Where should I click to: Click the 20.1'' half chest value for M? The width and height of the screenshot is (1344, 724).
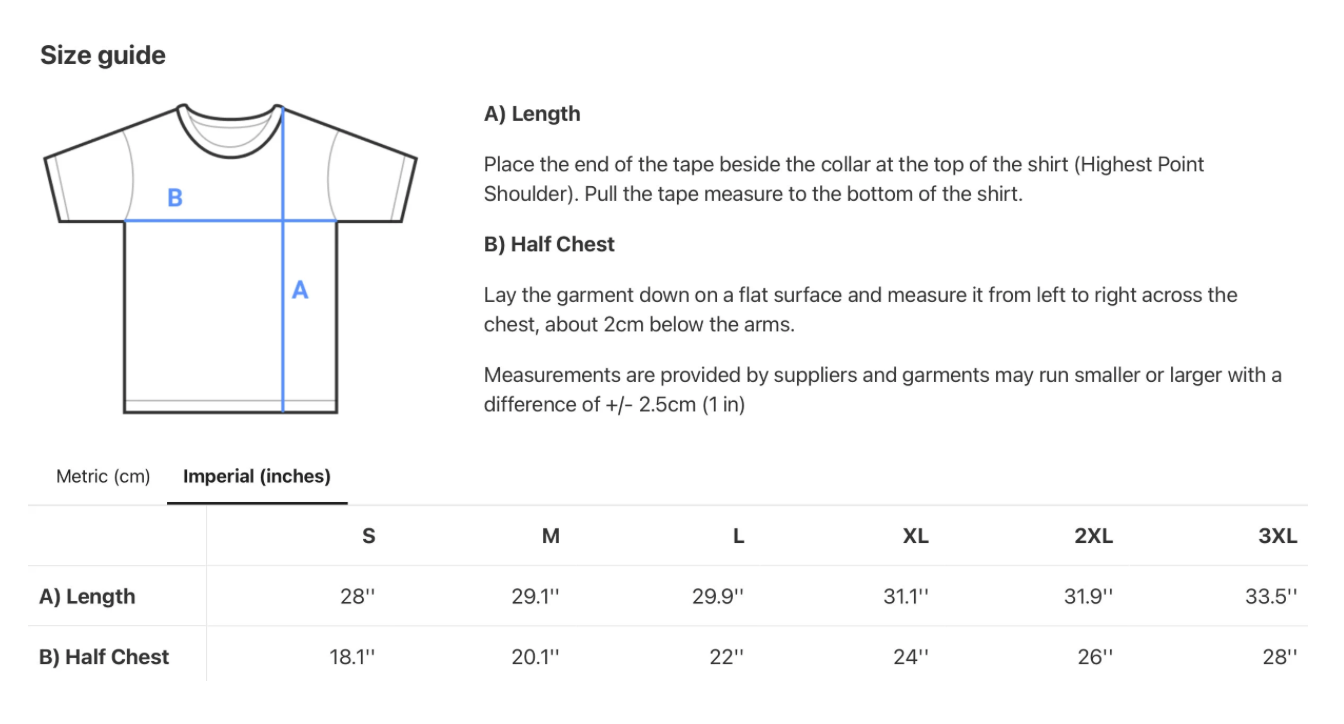[x=535, y=657]
